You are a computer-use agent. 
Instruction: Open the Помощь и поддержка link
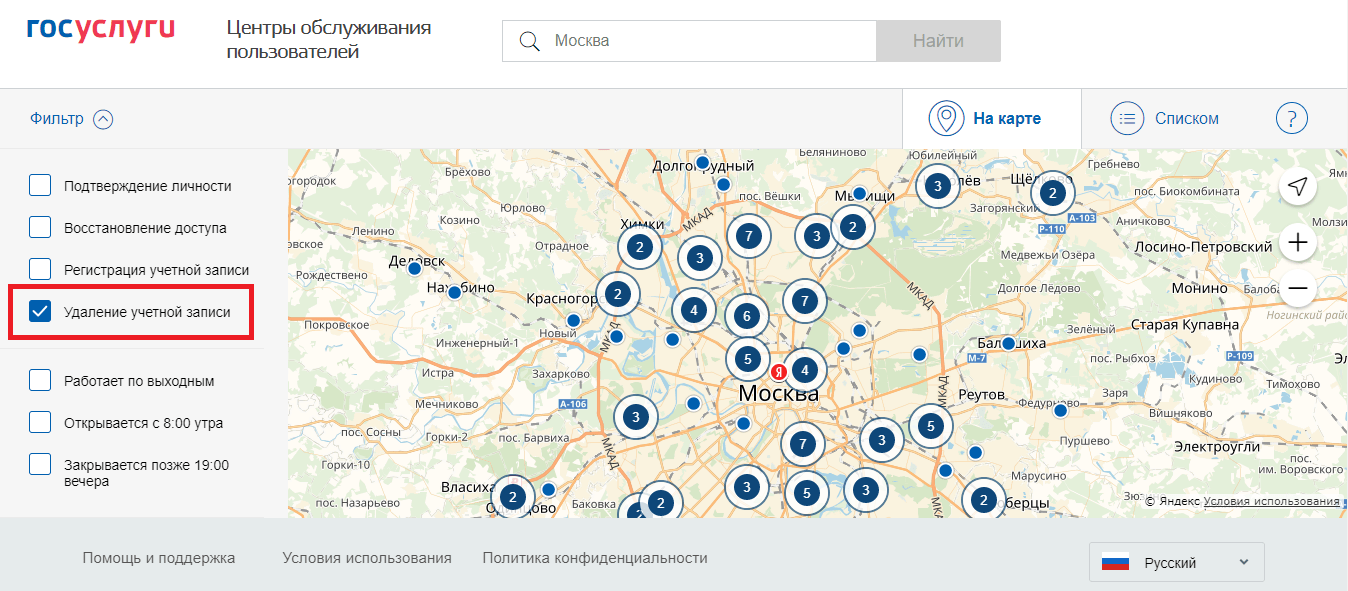[159, 558]
